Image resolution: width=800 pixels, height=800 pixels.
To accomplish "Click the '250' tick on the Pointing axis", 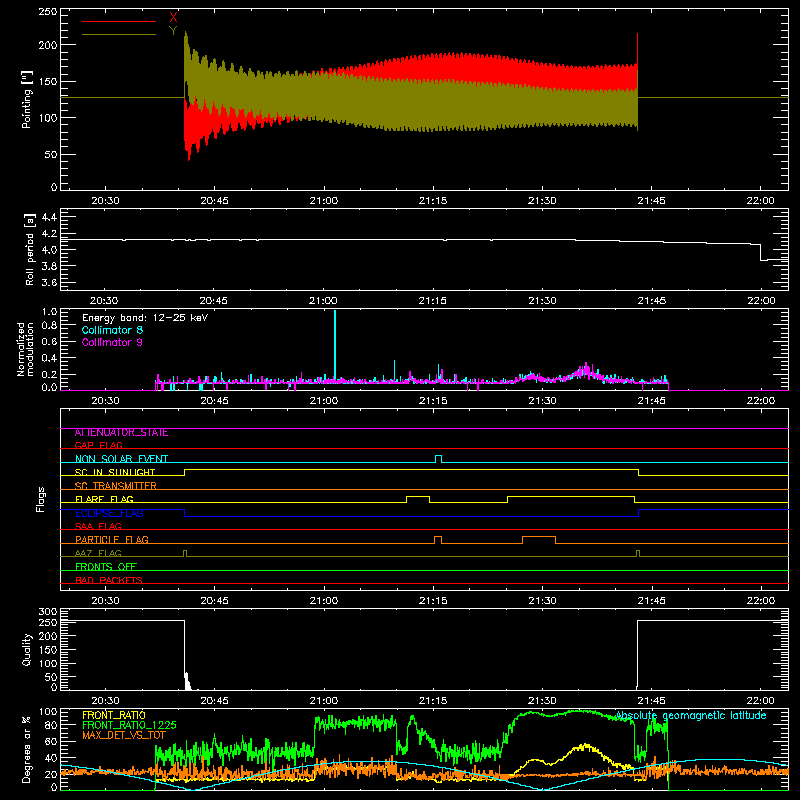I will [x=47, y=12].
